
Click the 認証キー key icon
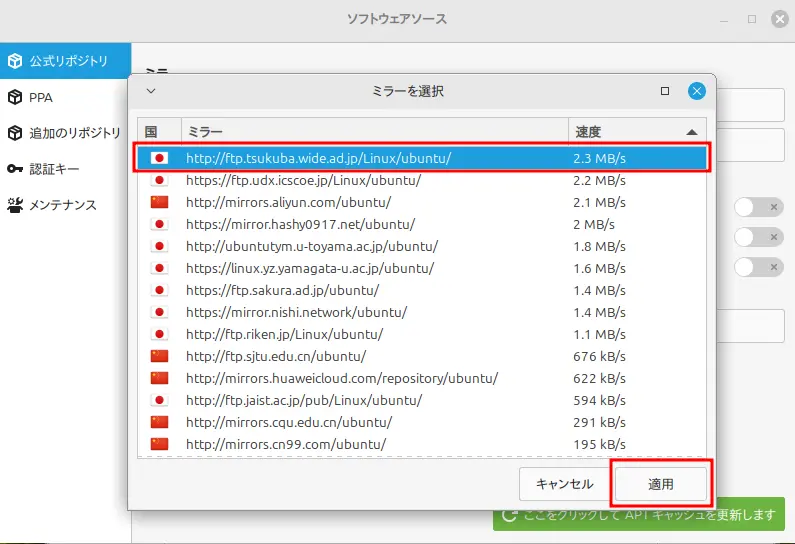(15, 169)
